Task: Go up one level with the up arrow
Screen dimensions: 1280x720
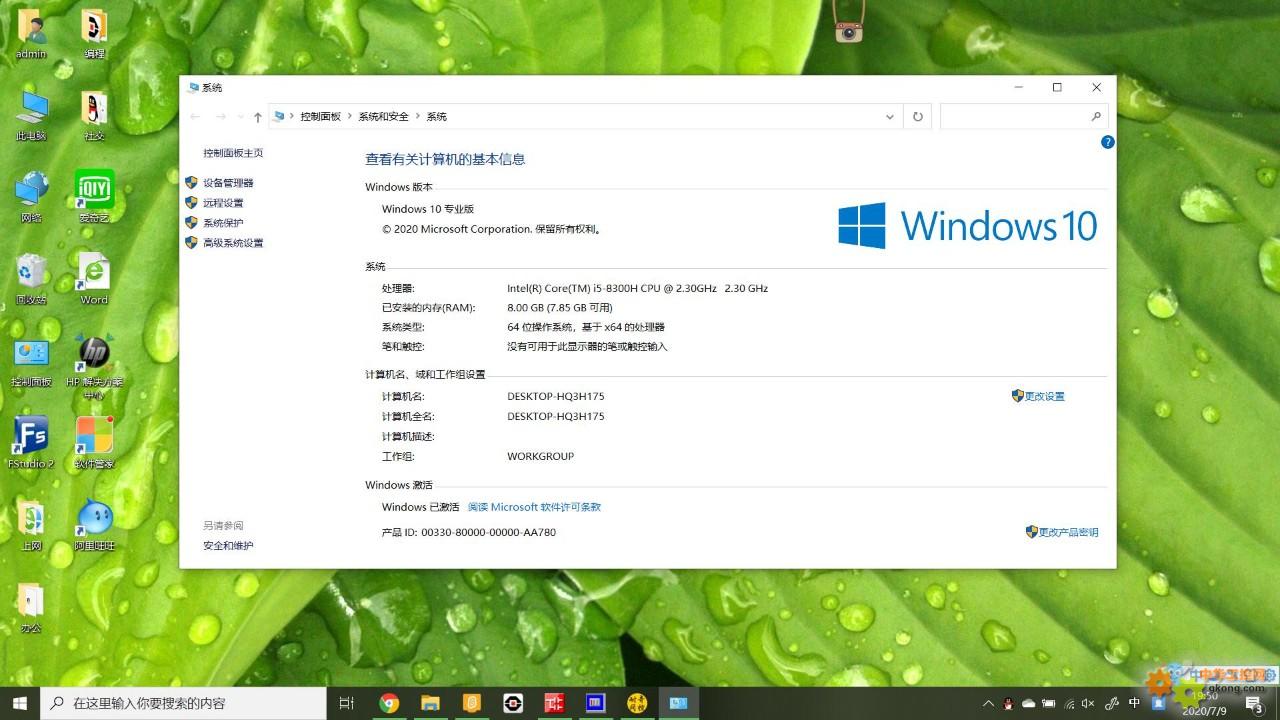Action: 257,117
